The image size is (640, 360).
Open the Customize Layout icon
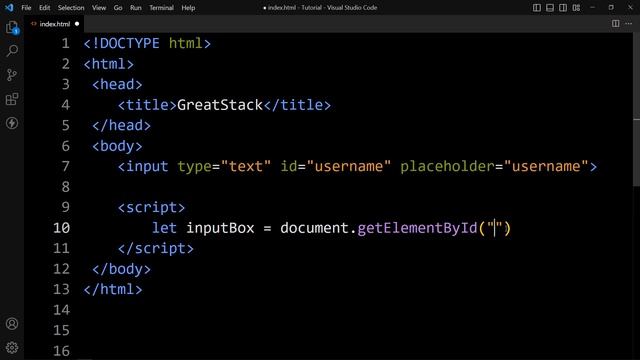576,8
